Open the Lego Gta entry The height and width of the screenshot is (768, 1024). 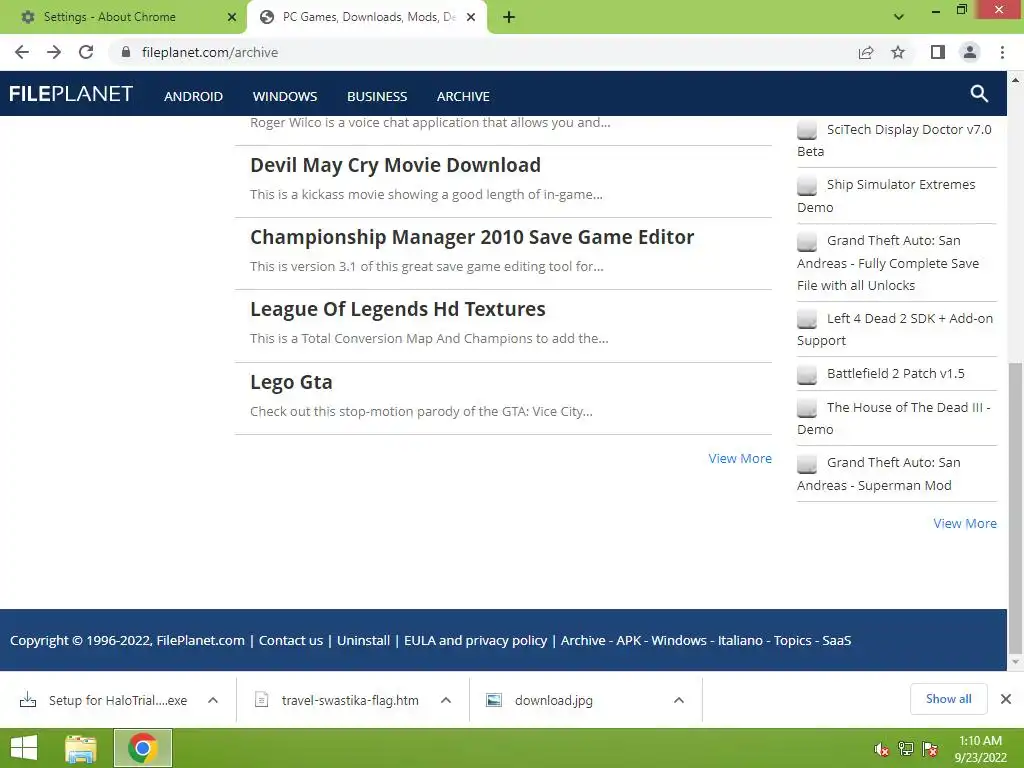(x=291, y=382)
